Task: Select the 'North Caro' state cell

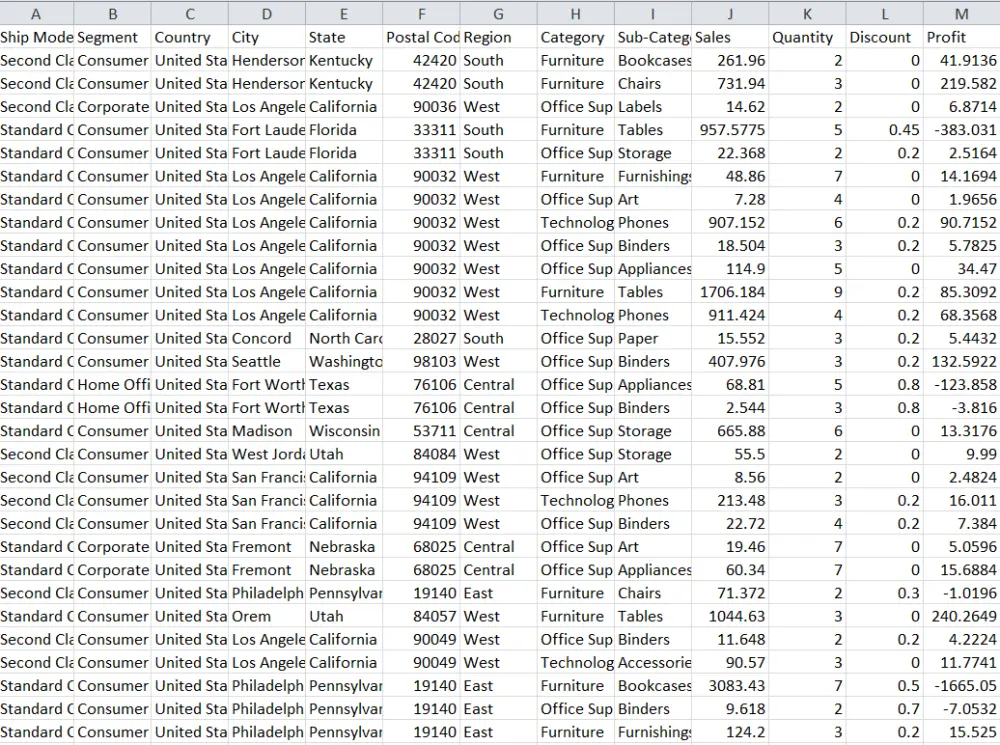Action: click(x=344, y=339)
